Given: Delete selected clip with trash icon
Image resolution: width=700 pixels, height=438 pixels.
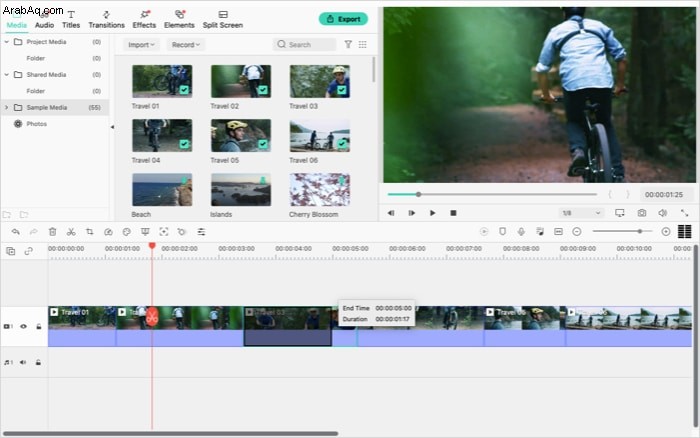Looking at the screenshot, I should [52, 232].
